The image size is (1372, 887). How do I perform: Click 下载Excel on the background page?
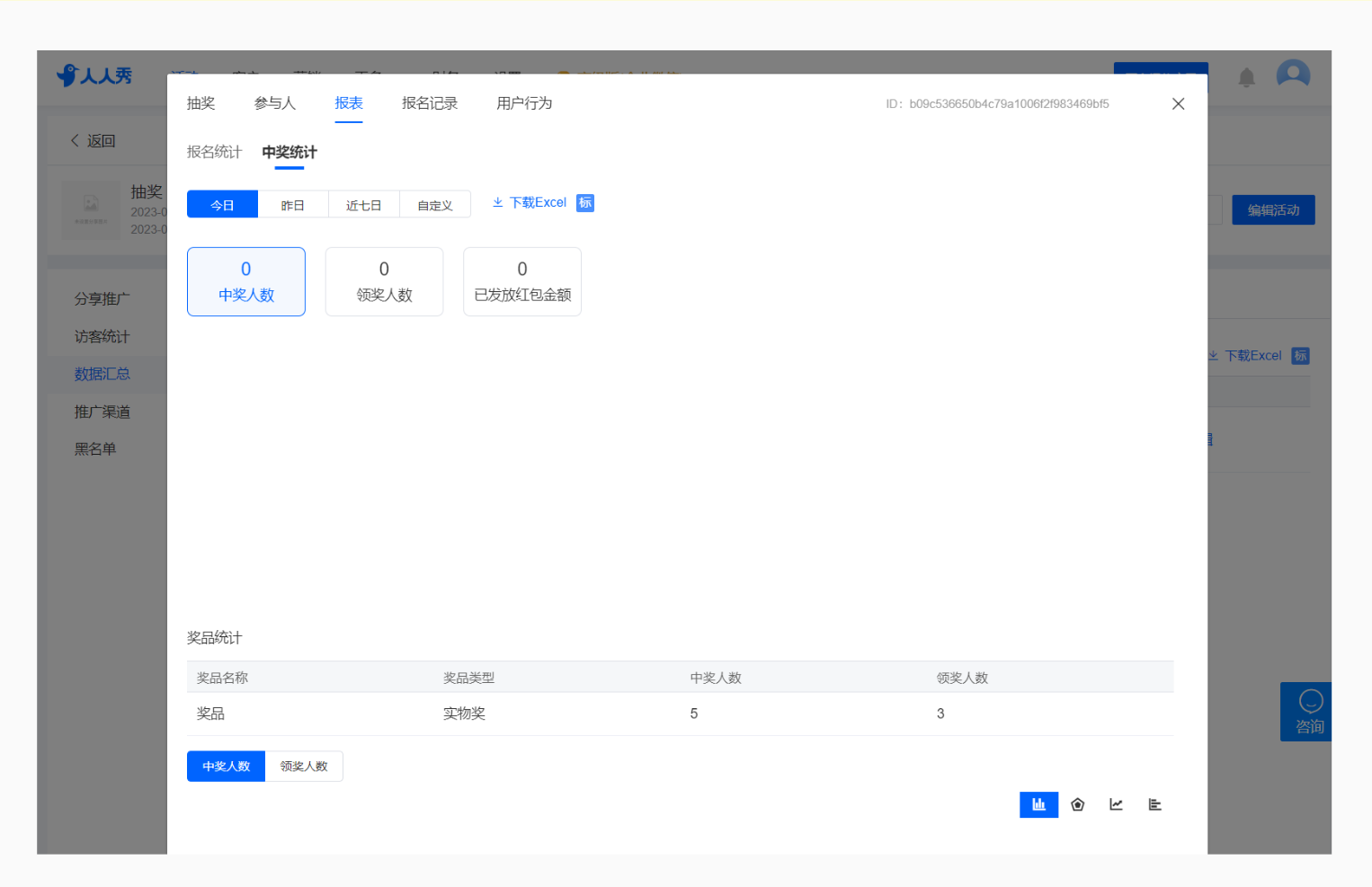click(1253, 356)
